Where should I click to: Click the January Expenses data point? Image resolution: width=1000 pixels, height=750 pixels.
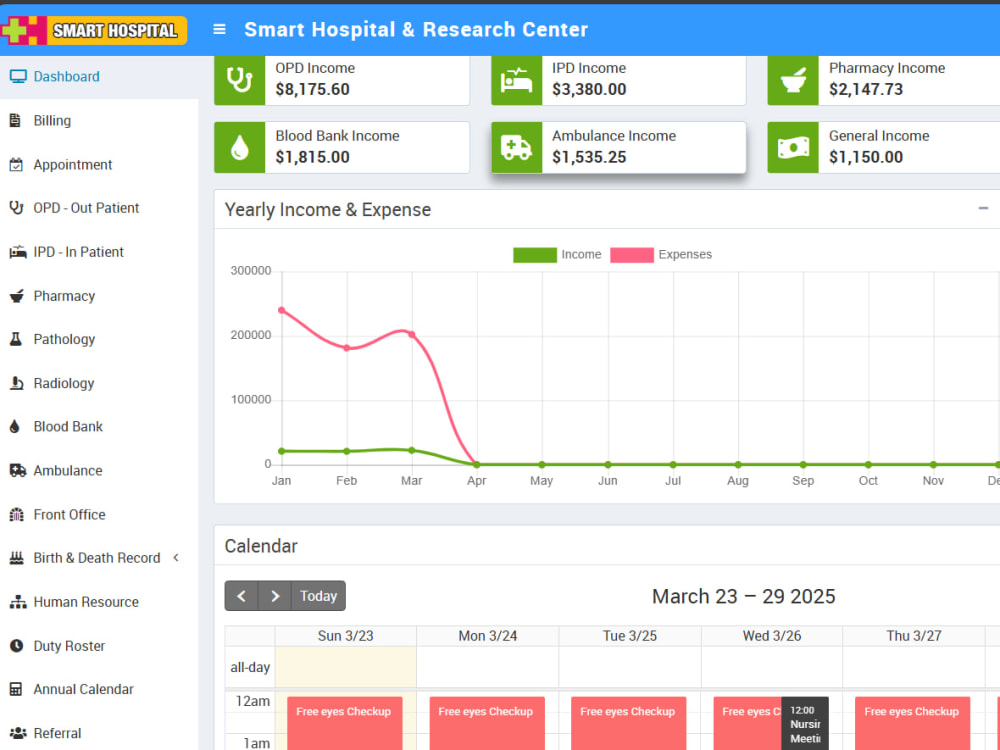click(282, 311)
